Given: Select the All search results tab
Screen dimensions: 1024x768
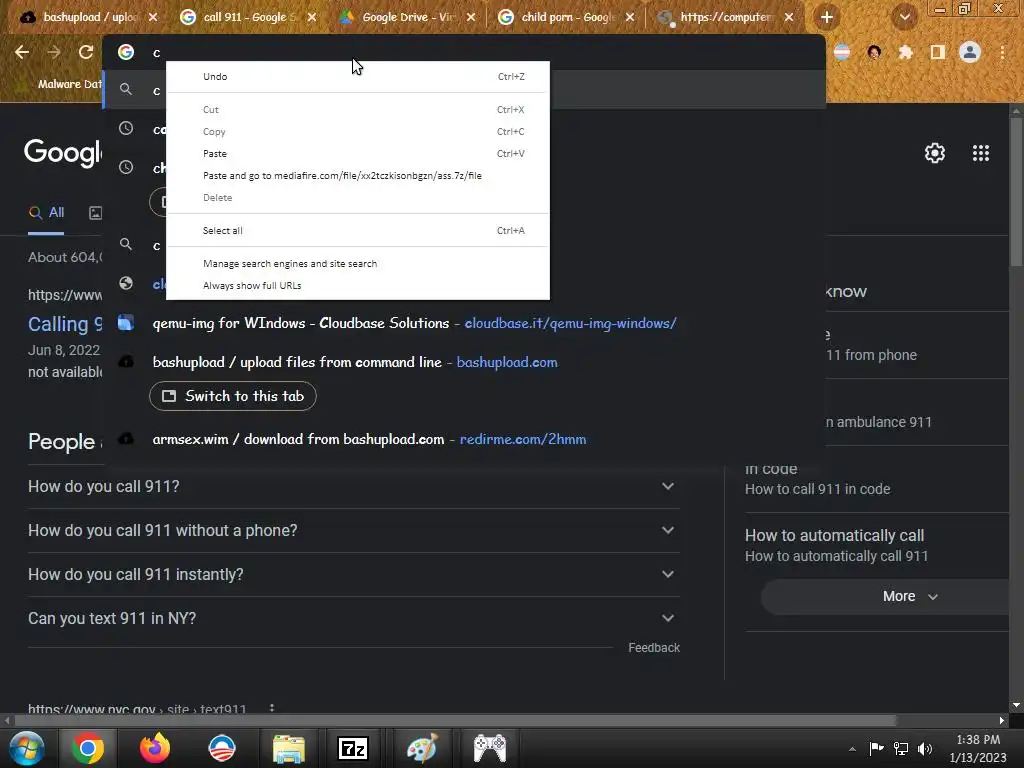Looking at the screenshot, I should click(x=46, y=213).
